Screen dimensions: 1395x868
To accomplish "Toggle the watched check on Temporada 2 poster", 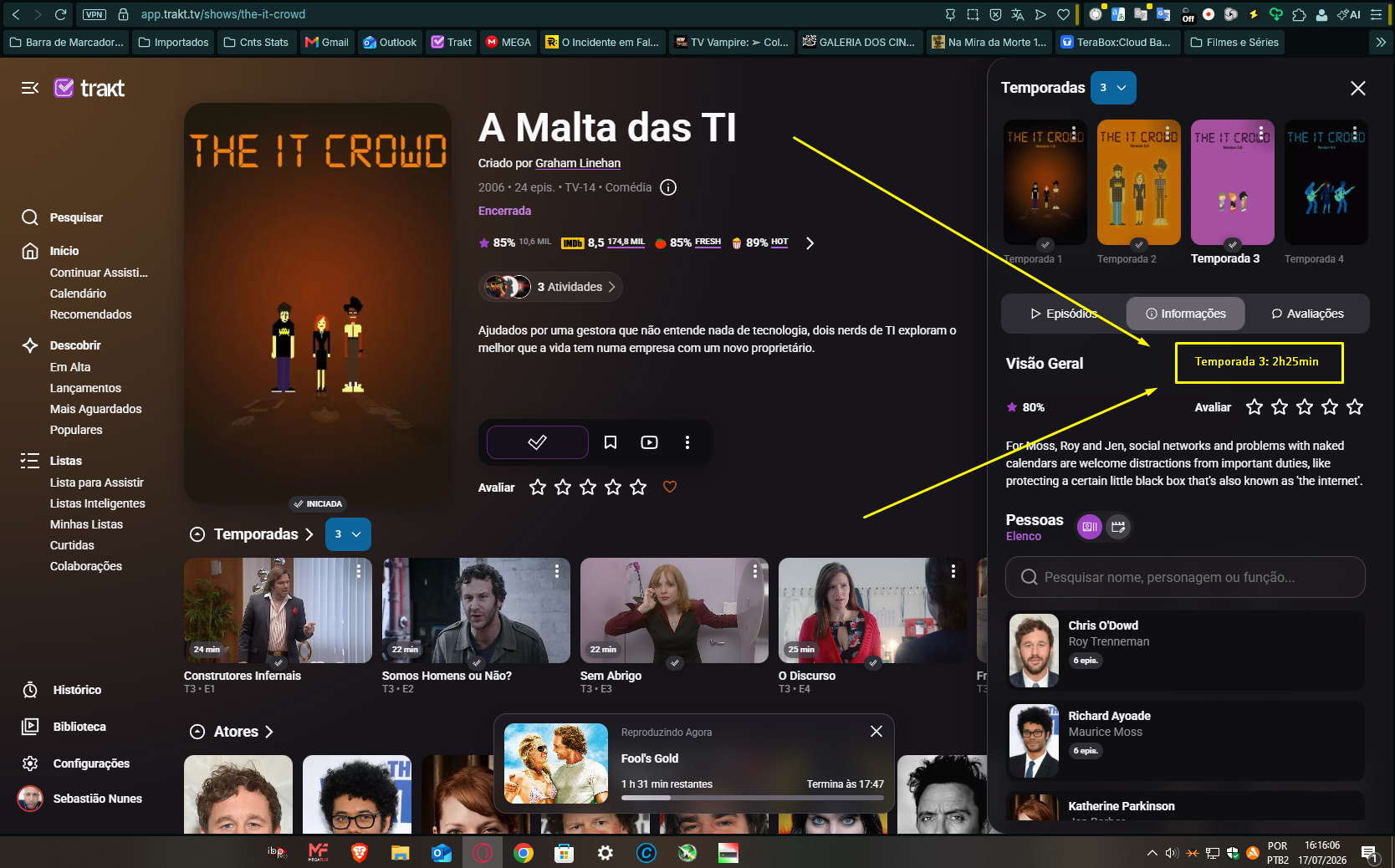I will [x=1139, y=244].
